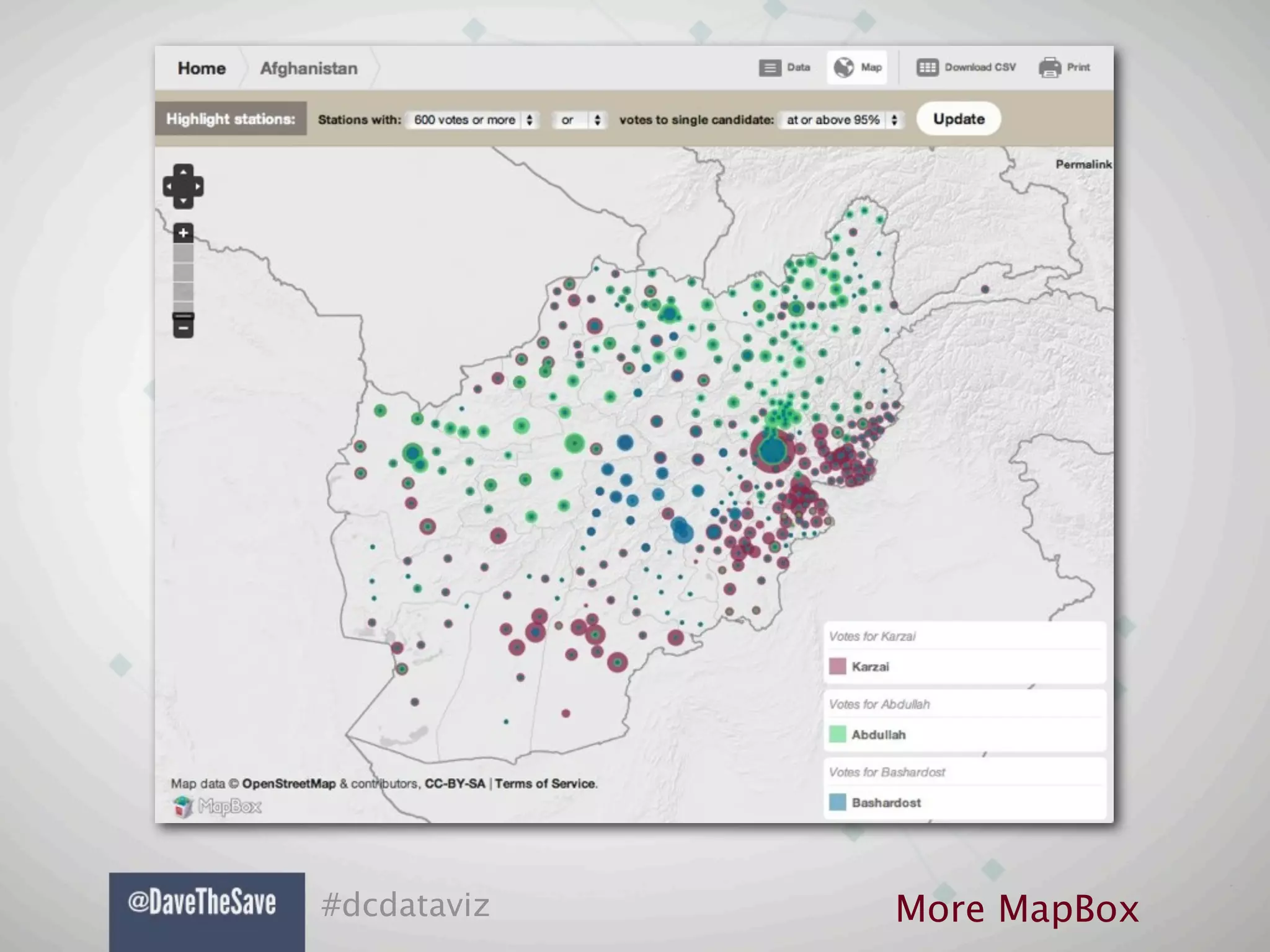Viewport: 1270px width, 952px height.
Task: Click the @DaveTheSave handle
Action: tap(202, 902)
